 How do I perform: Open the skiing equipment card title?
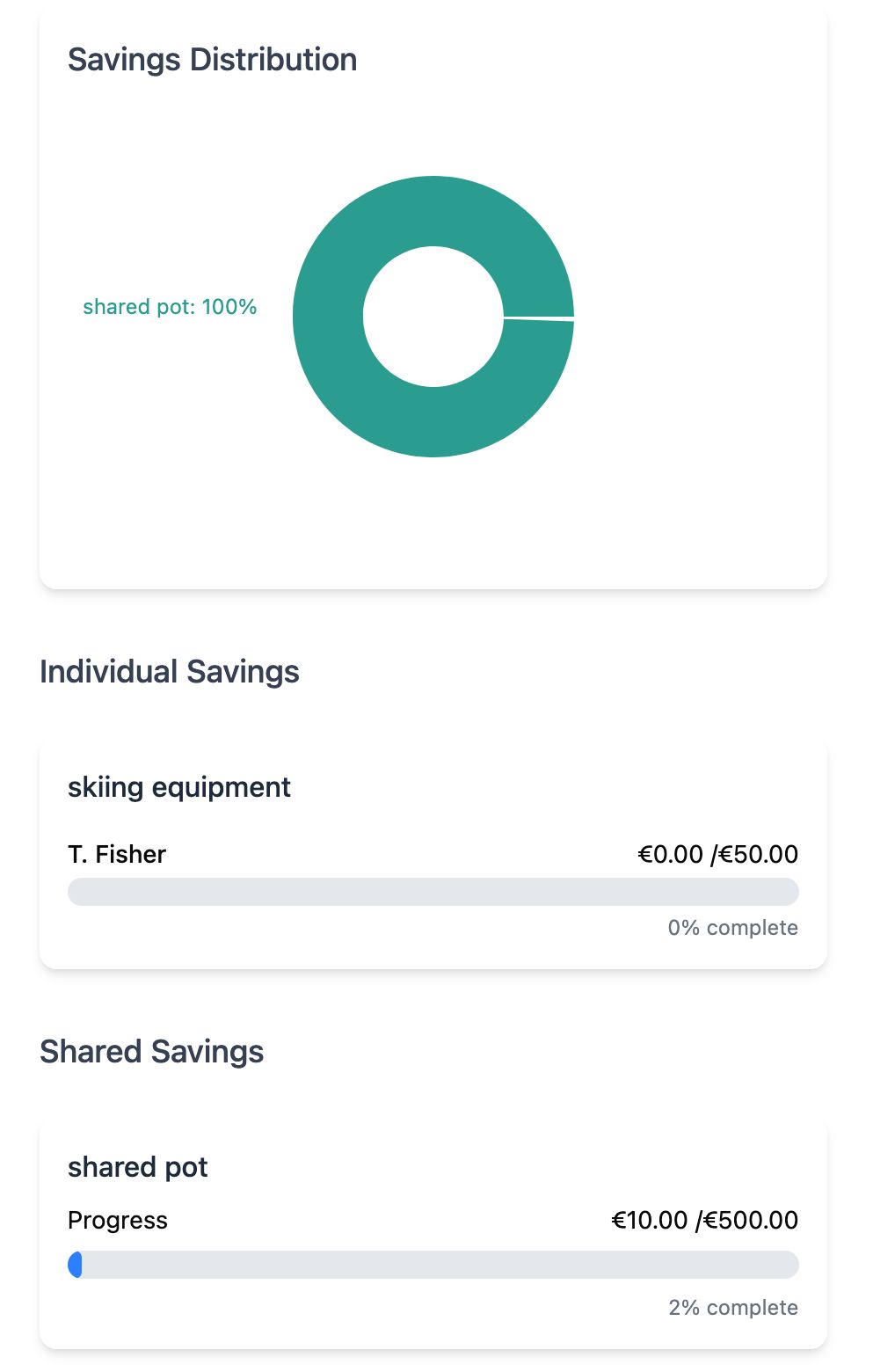[178, 787]
